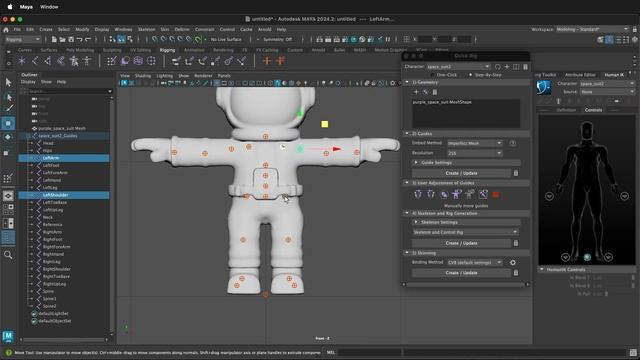Click the Add selected meshes plus icon under Geometry
Viewport: 640px width, 360px height.
[416, 92]
